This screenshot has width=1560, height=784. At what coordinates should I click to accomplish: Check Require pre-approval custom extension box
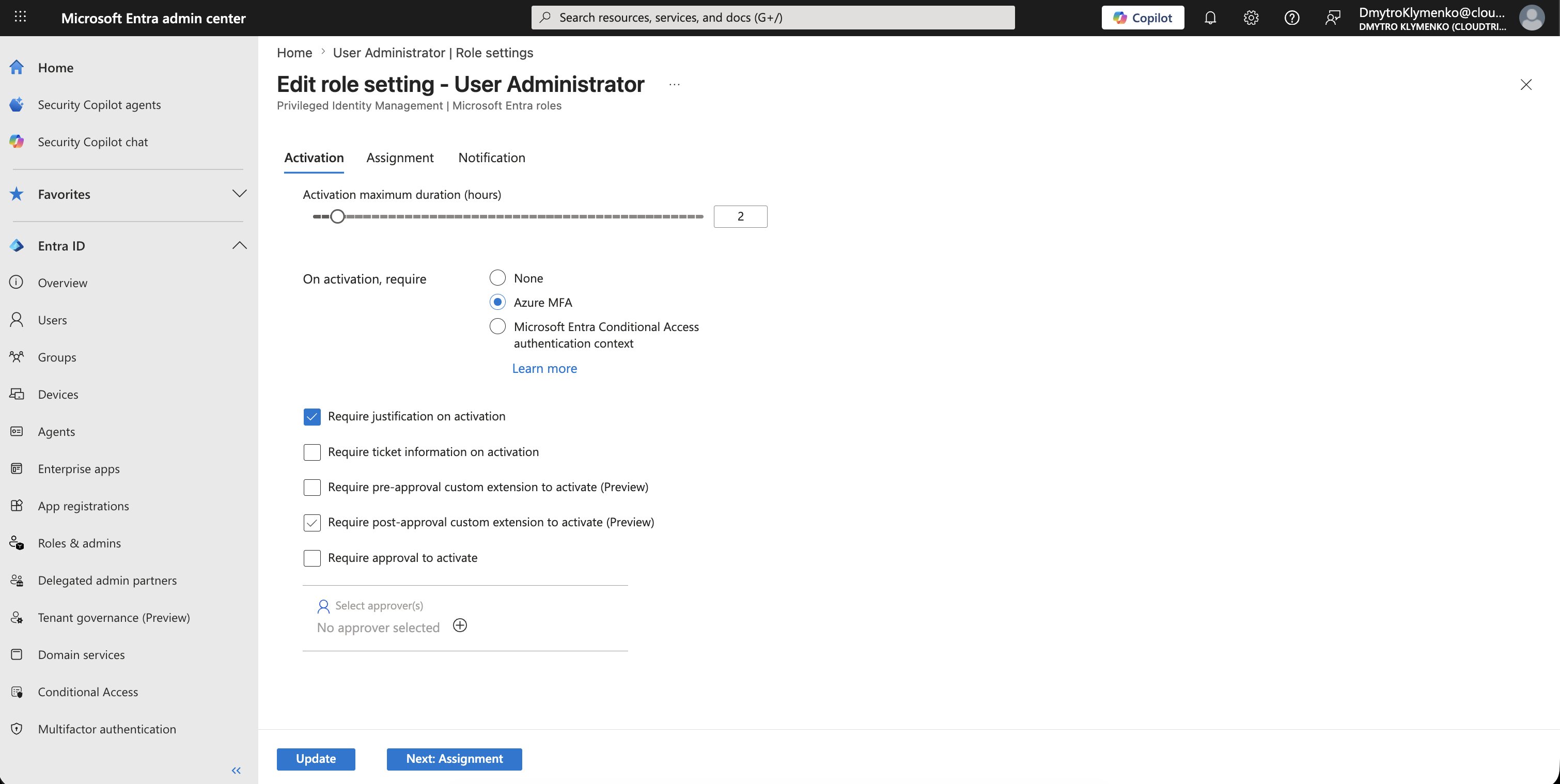click(312, 488)
